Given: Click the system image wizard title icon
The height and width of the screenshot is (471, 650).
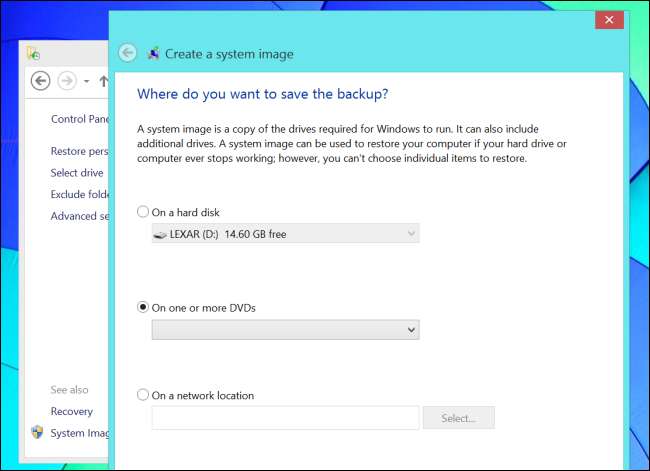Looking at the screenshot, I should [x=153, y=53].
